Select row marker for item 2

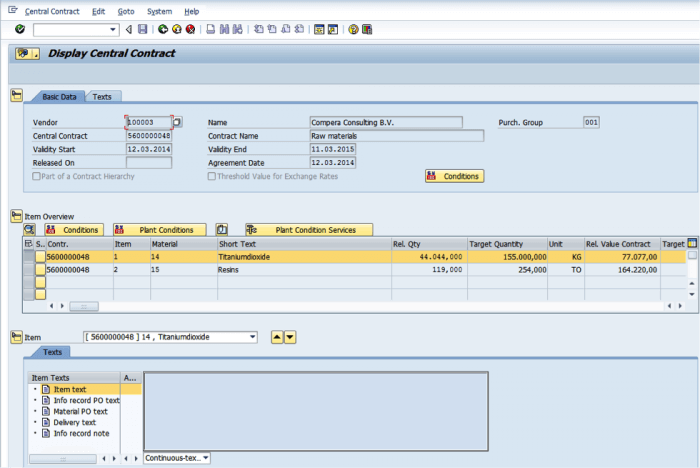[x=29, y=269]
